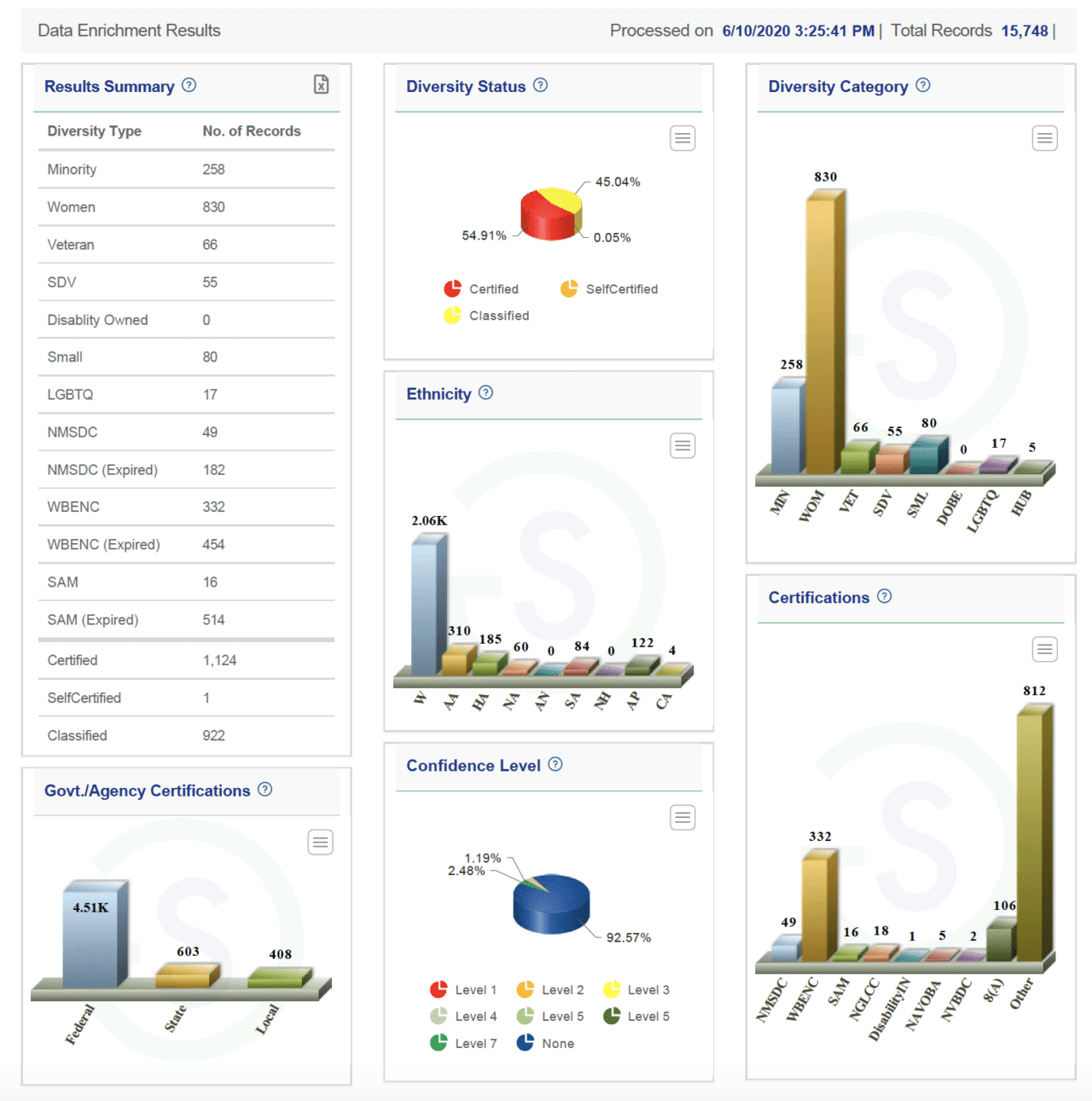Hide the None series in Confidence Level
Screen dimensions: 1092x1101
point(546,1043)
